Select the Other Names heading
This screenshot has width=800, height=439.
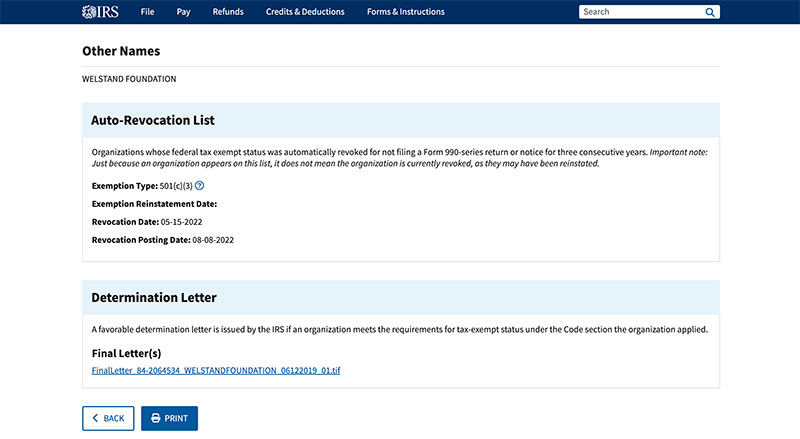(121, 51)
